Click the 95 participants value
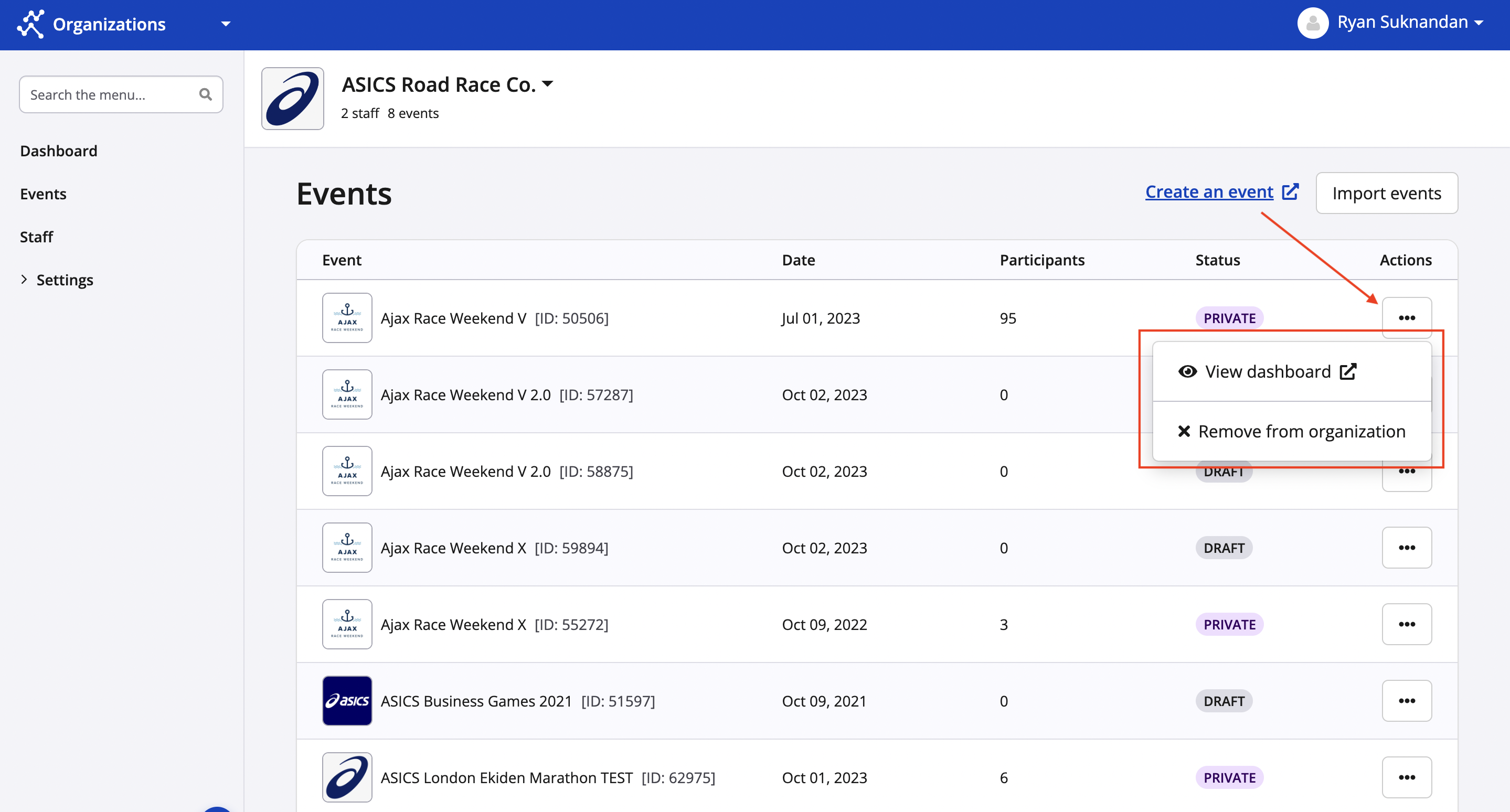The height and width of the screenshot is (812, 1510). coord(1008,318)
